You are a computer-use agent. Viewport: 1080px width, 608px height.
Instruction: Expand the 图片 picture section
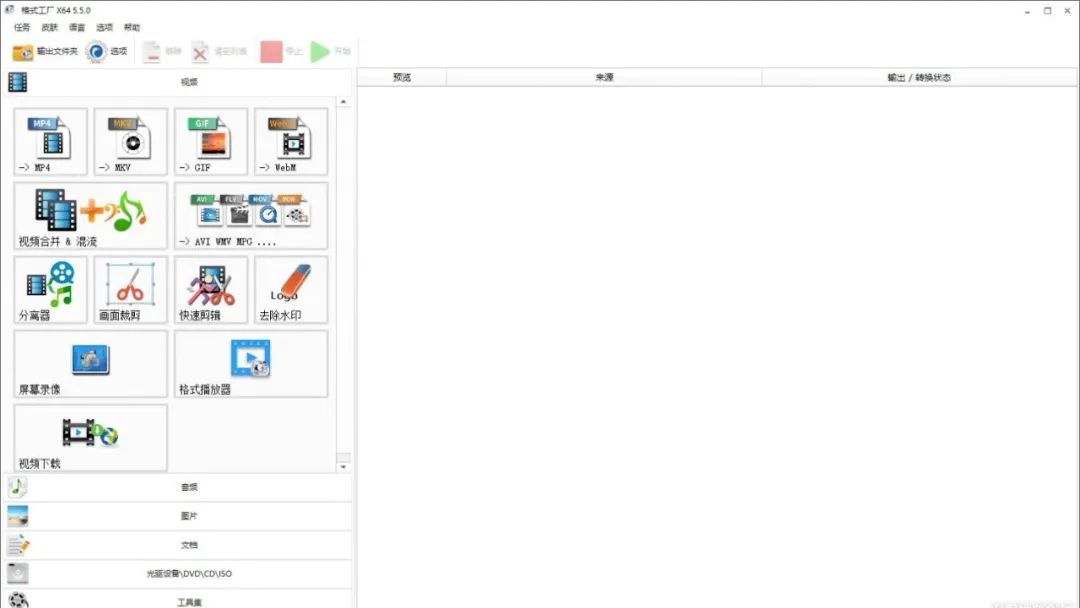coord(178,516)
